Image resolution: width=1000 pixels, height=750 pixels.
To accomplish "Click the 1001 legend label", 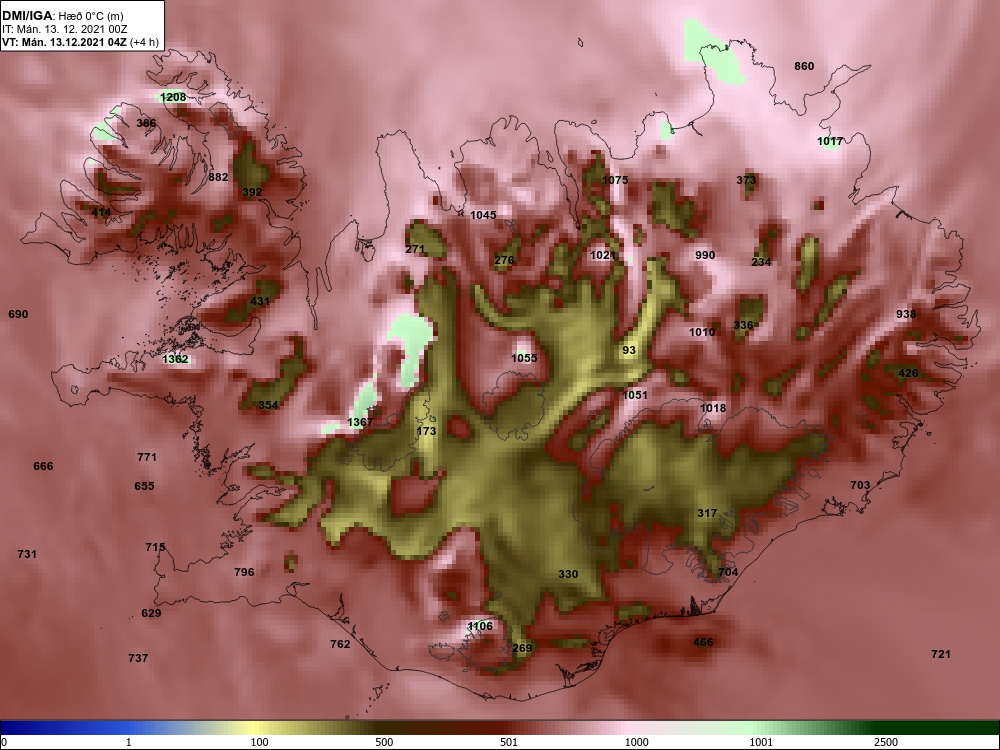I will pyautogui.click(x=761, y=742).
